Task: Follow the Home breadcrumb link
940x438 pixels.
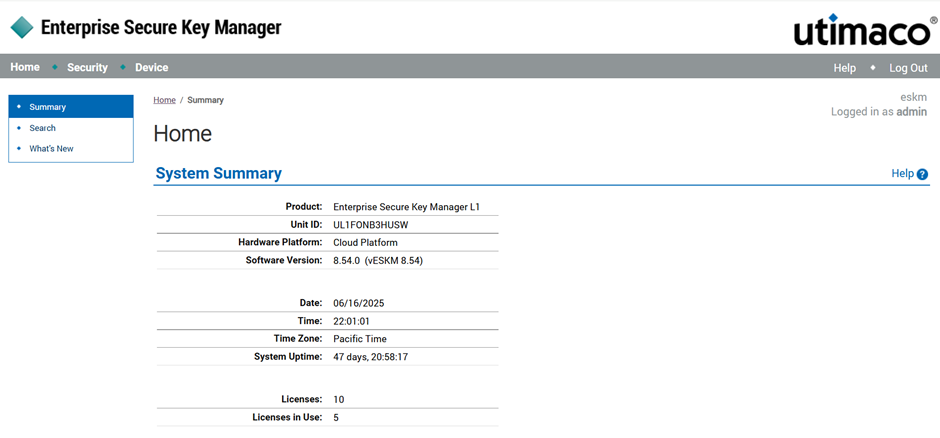Action: tap(164, 100)
